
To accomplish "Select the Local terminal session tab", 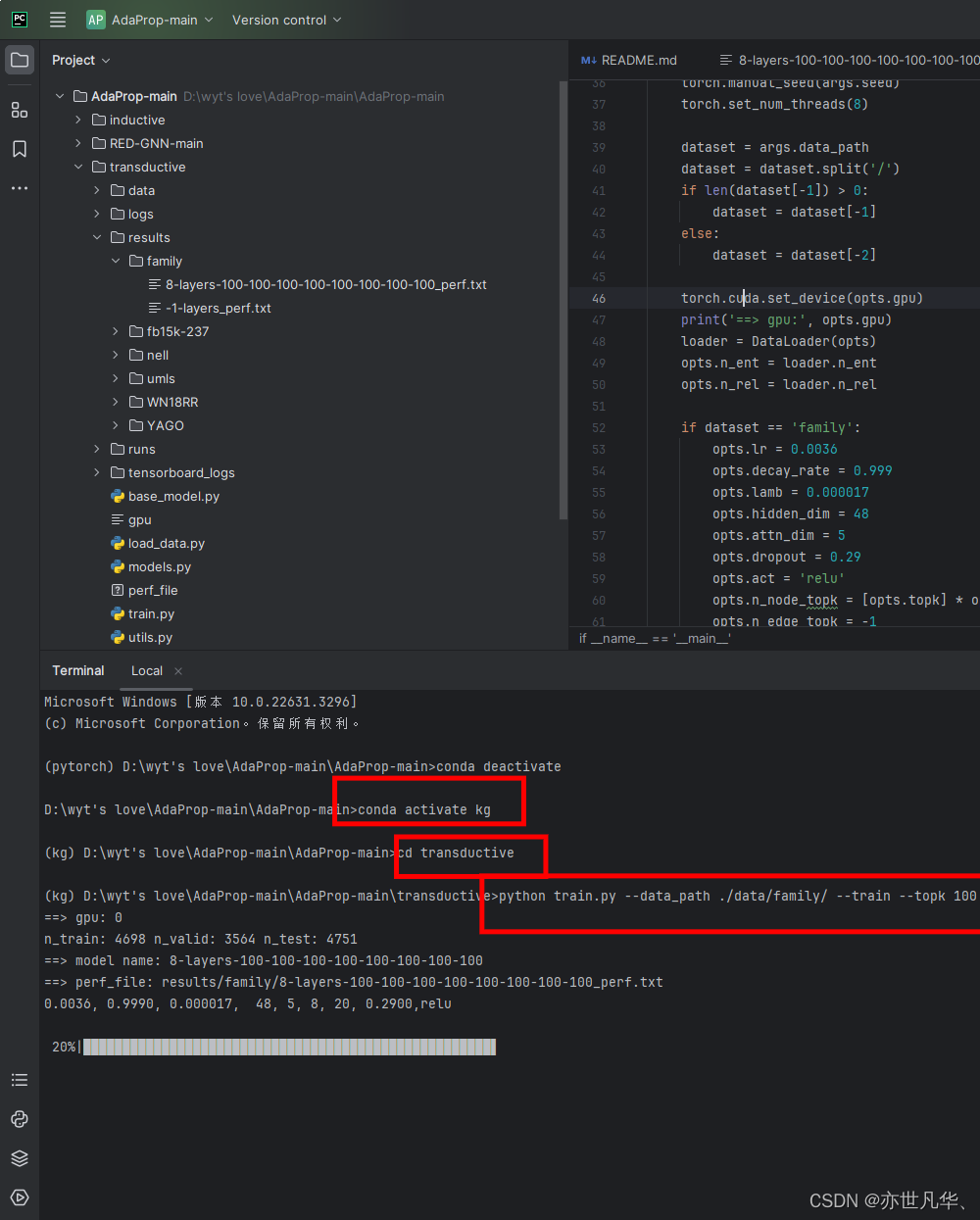I will coord(147,670).
